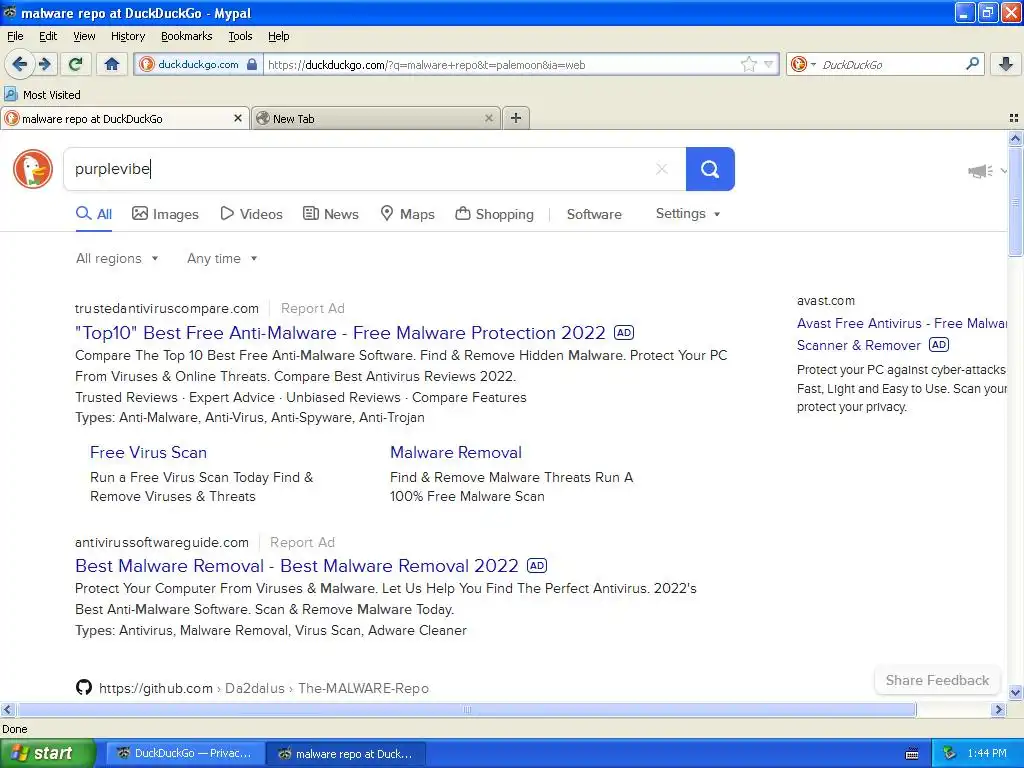Click the address bar URL field
Screen dimensions: 1024x768
pyautogui.click(x=500, y=64)
